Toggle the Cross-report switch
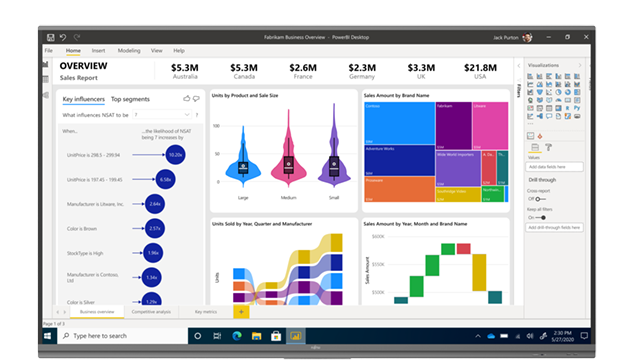 coord(540,199)
